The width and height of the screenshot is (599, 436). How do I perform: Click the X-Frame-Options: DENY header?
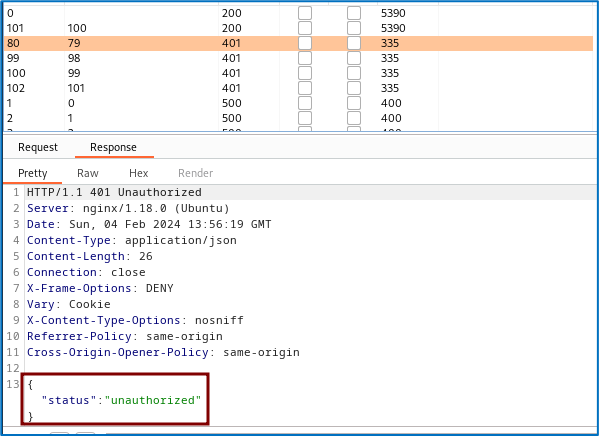click(x=100, y=288)
